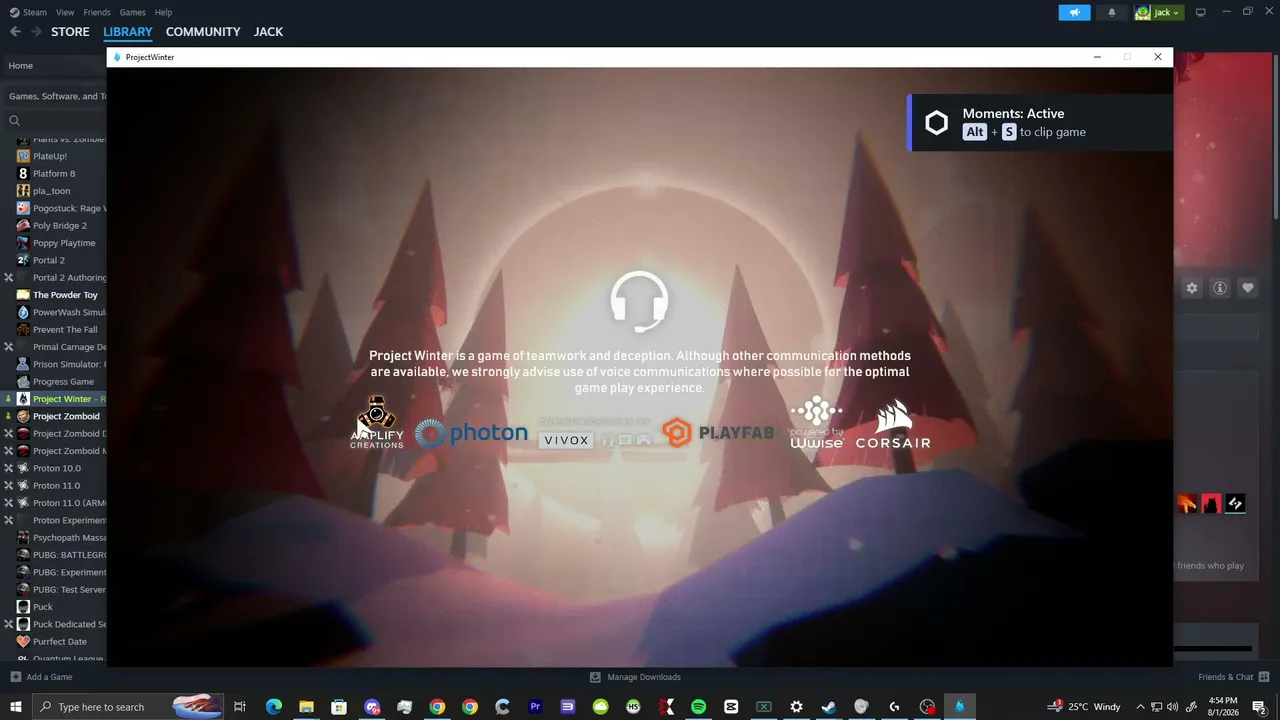Viewport: 1280px width, 720px height.
Task: Click the Photon logo
Action: coord(471,433)
